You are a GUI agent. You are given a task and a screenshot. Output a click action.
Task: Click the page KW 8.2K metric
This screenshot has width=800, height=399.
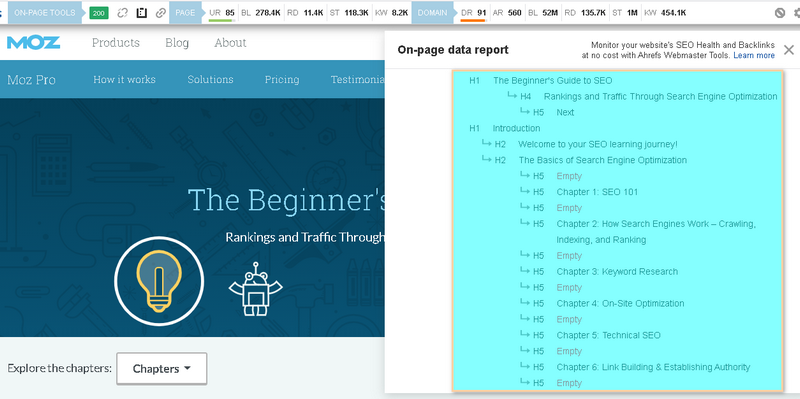[x=391, y=13]
